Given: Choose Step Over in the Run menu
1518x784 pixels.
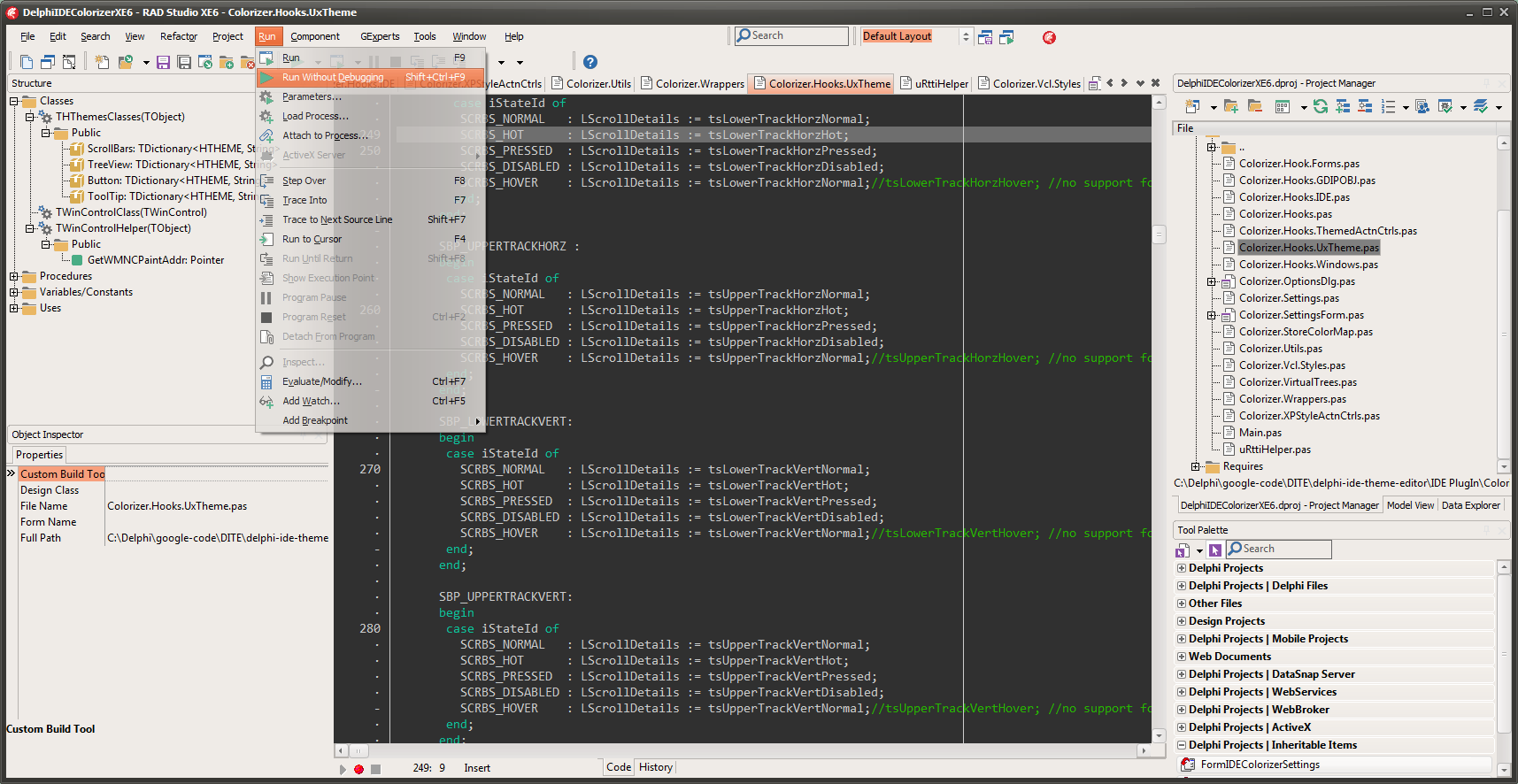Looking at the screenshot, I should [370, 181].
